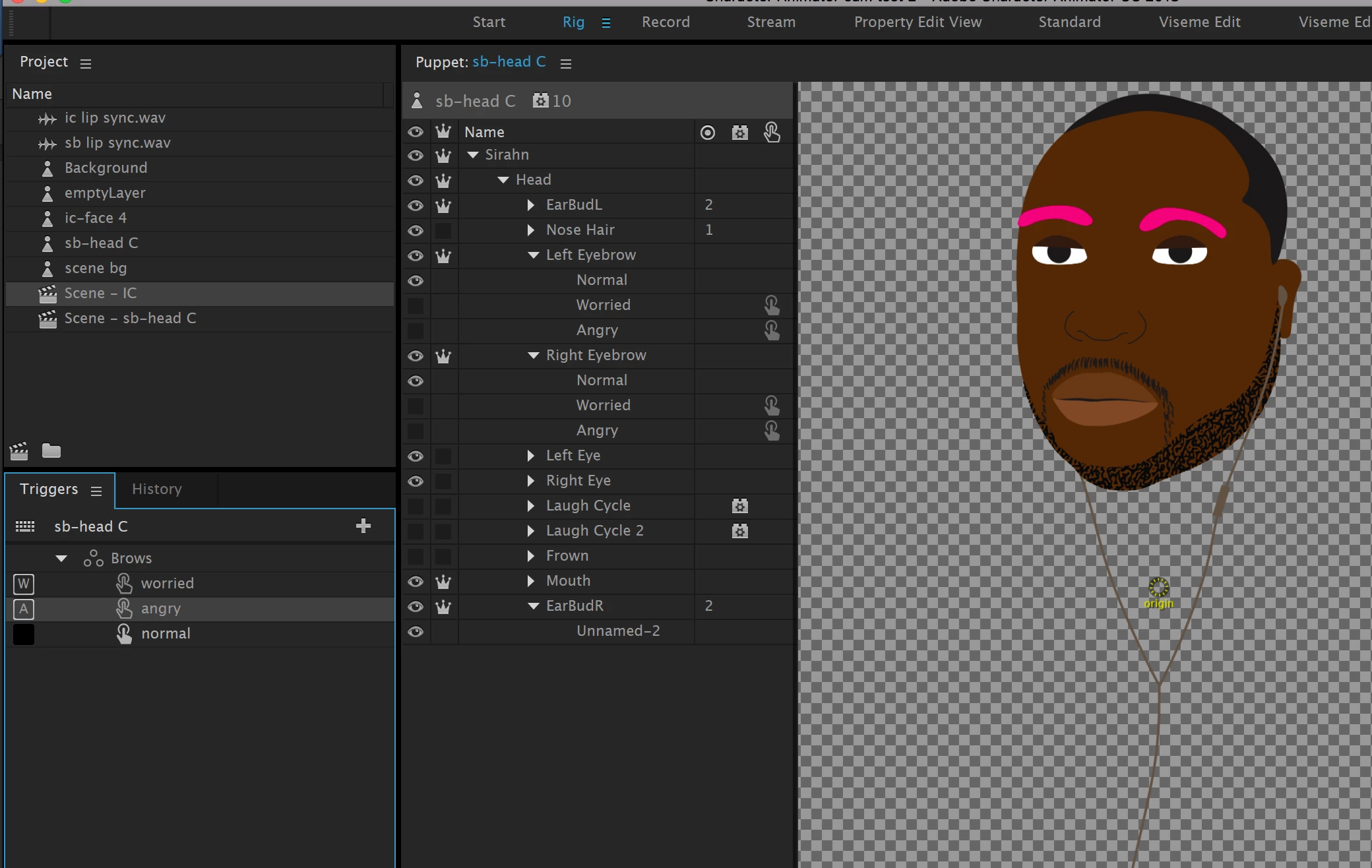Image resolution: width=1372 pixels, height=868 pixels.
Task: Click the behavior icon on Laugh Cycle row
Action: click(739, 506)
